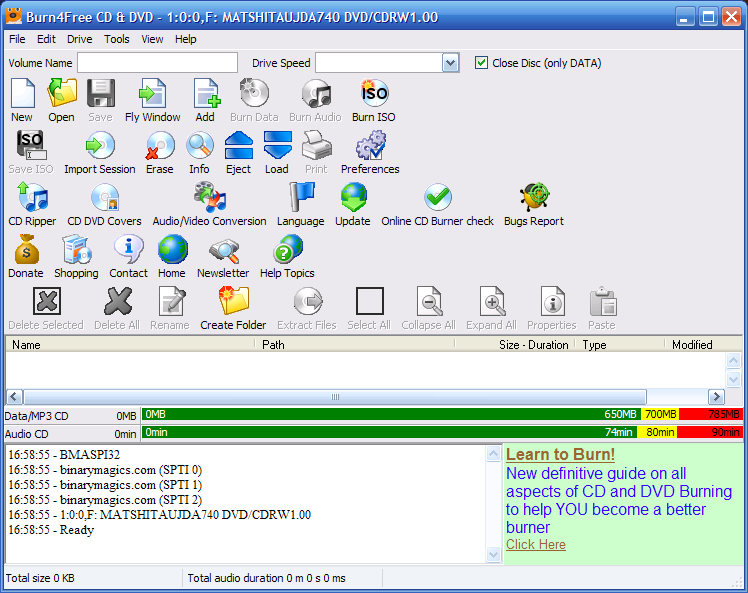Image resolution: width=748 pixels, height=593 pixels.
Task: Open the Bugs Report icon
Action: [x=534, y=198]
